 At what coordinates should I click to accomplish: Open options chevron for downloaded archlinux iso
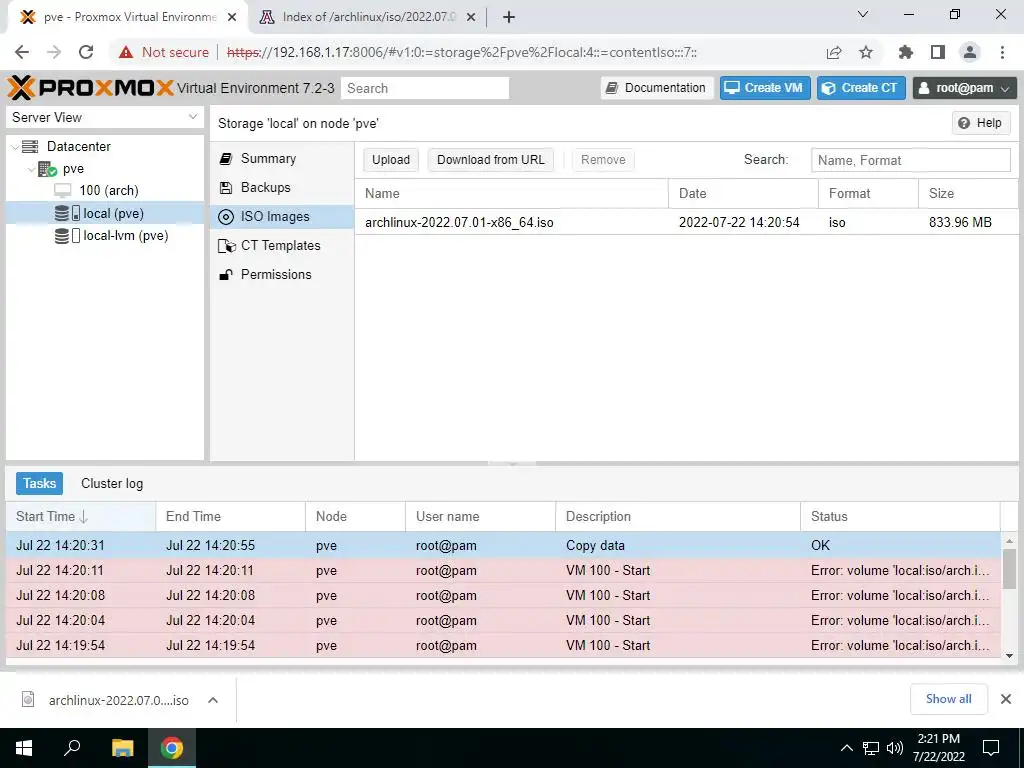click(x=213, y=700)
